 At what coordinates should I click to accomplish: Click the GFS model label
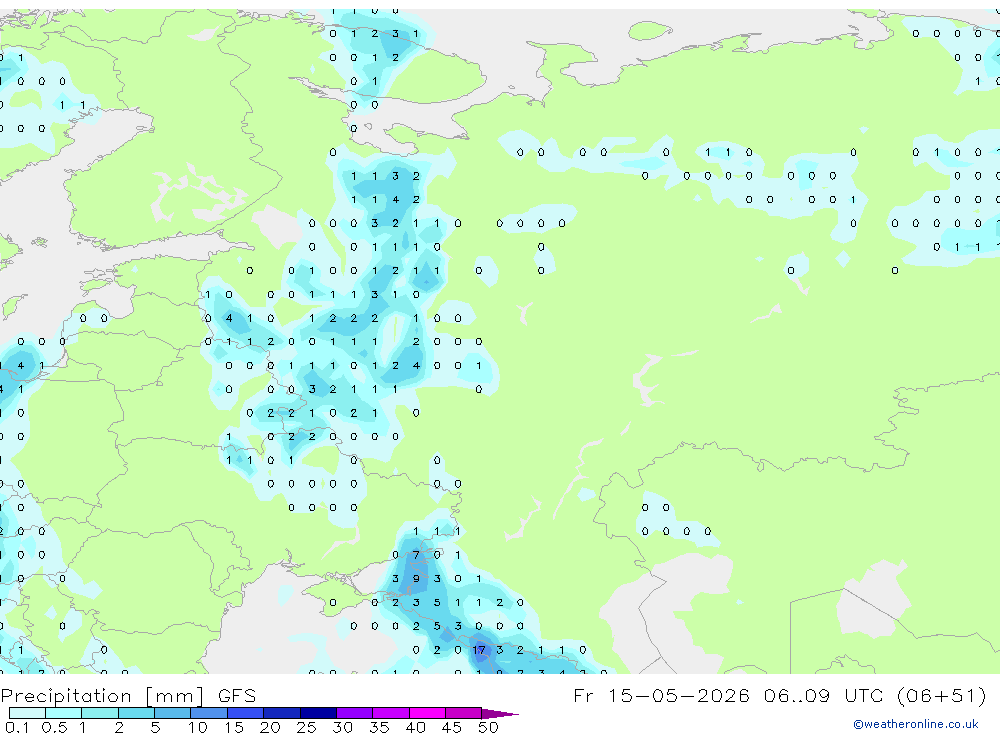pos(237,695)
